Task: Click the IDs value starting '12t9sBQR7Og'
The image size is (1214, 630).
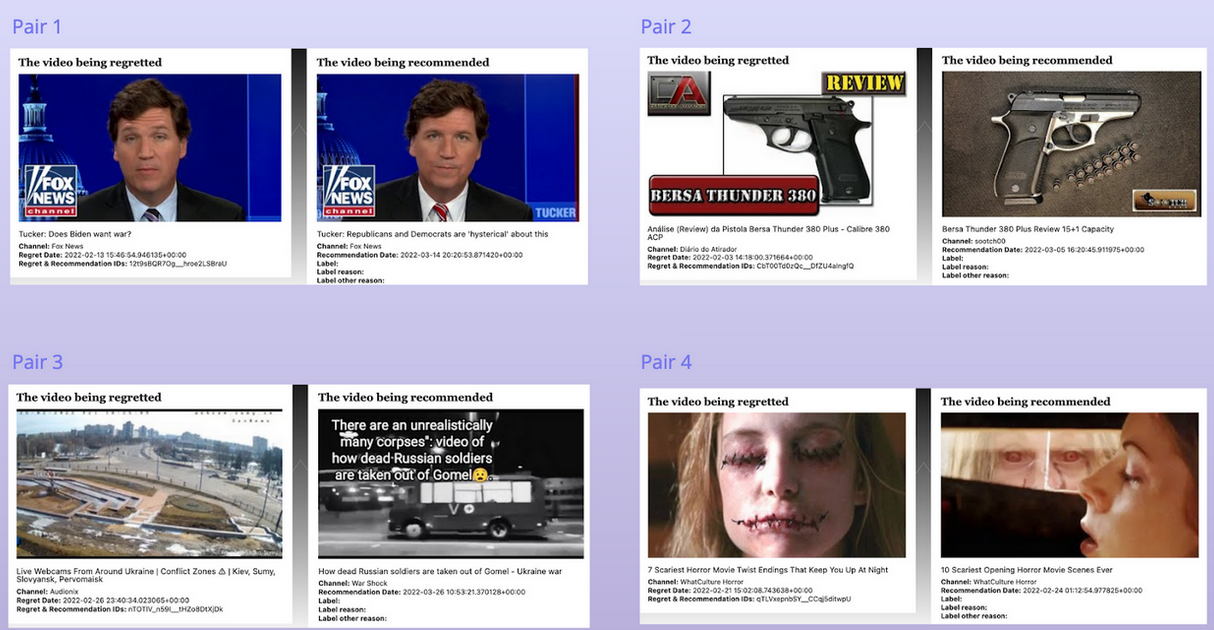Action: pyautogui.click(x=179, y=263)
